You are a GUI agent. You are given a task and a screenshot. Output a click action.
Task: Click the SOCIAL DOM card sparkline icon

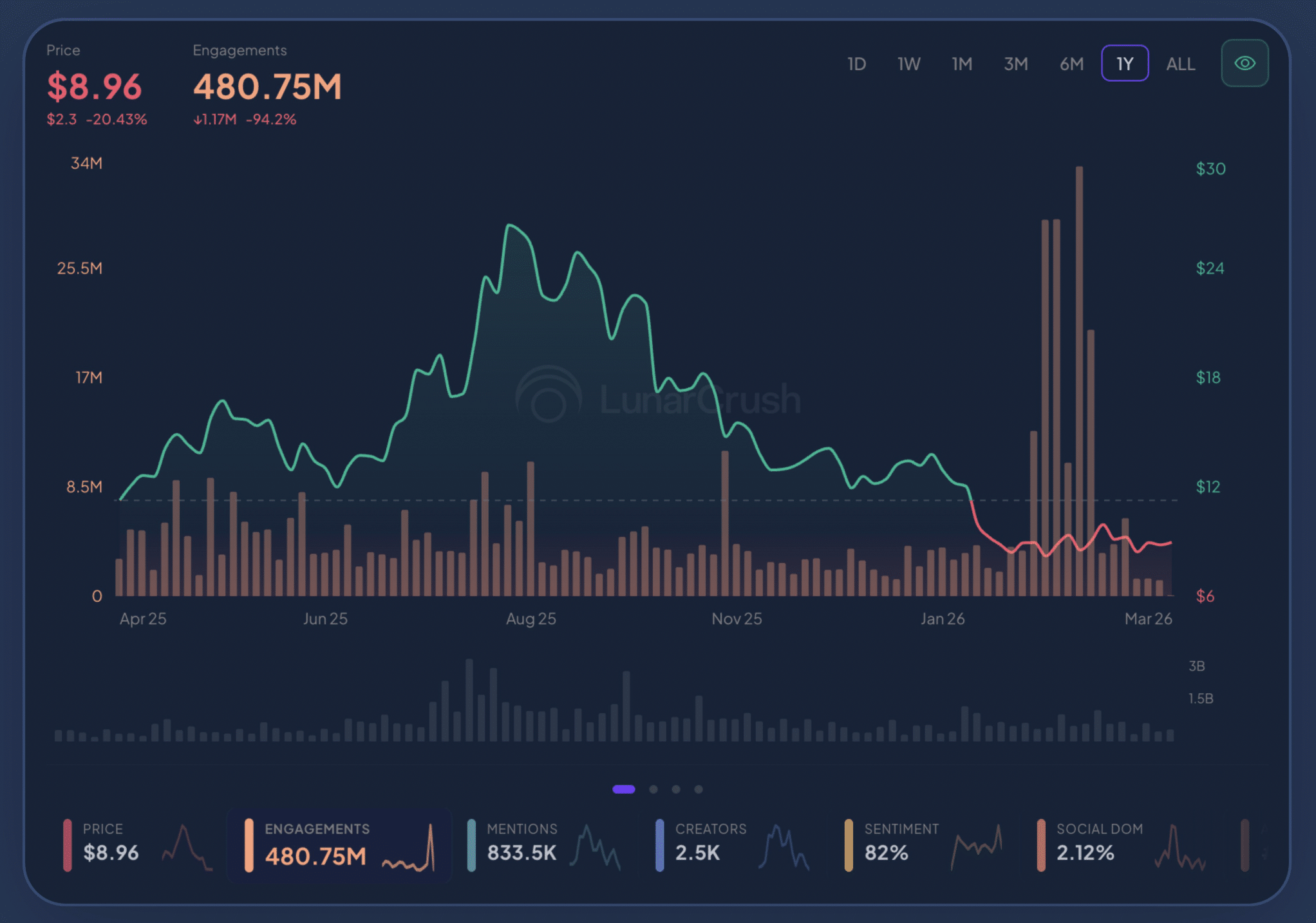click(1180, 848)
